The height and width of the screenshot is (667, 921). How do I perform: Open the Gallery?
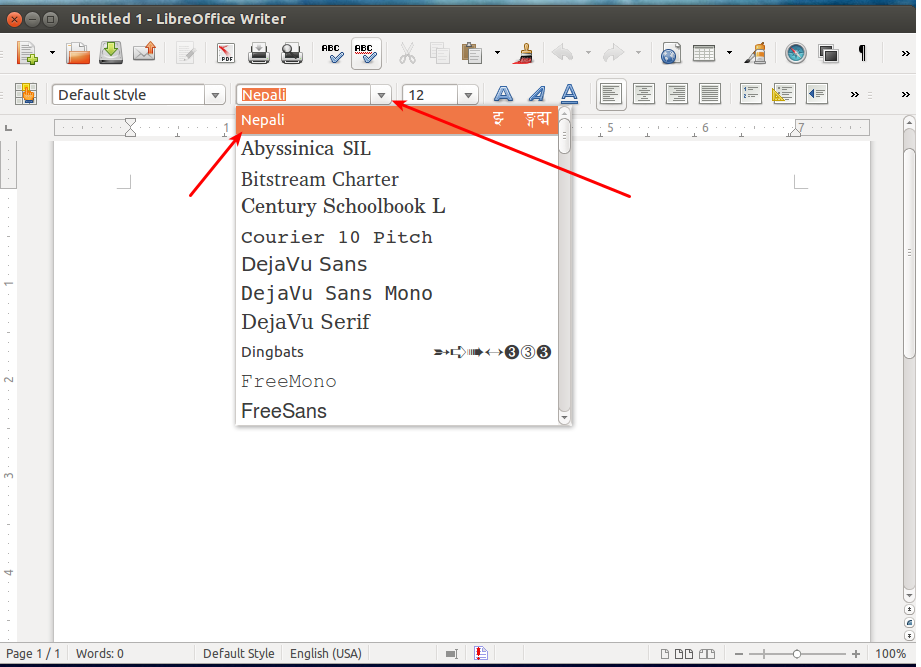[x=828, y=53]
